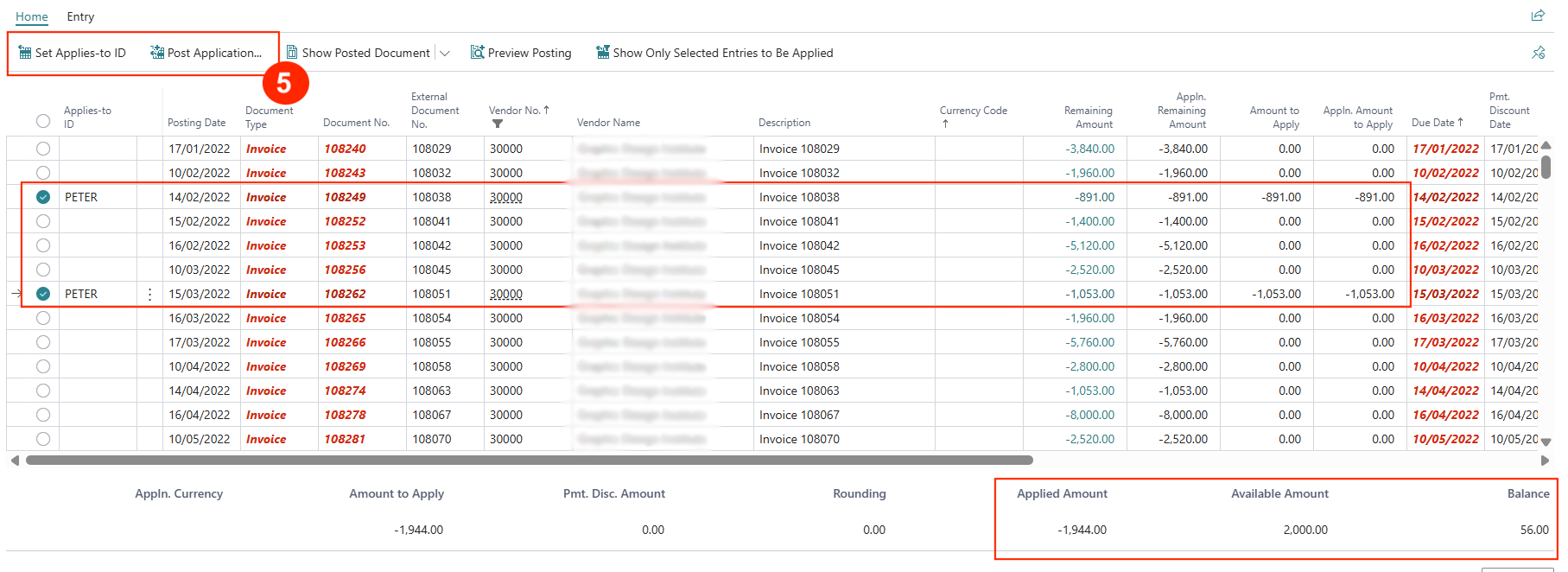Viewport: 1568px width, 572px height.
Task: Click the Show Posted Document icon
Action: 292,53
